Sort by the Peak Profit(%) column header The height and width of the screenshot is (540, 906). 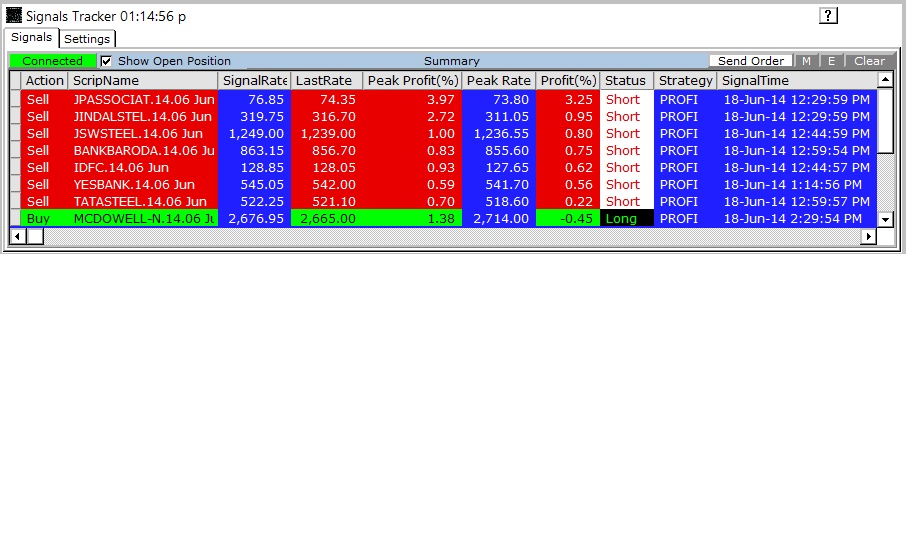[412, 80]
